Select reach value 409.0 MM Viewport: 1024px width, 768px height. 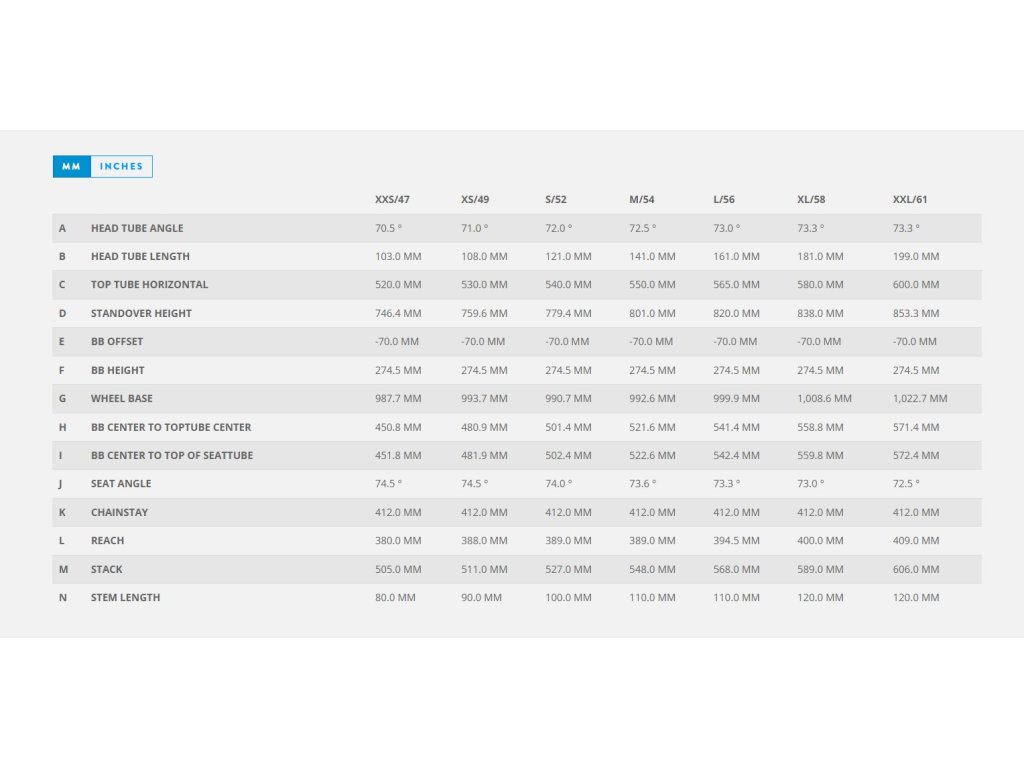click(916, 541)
